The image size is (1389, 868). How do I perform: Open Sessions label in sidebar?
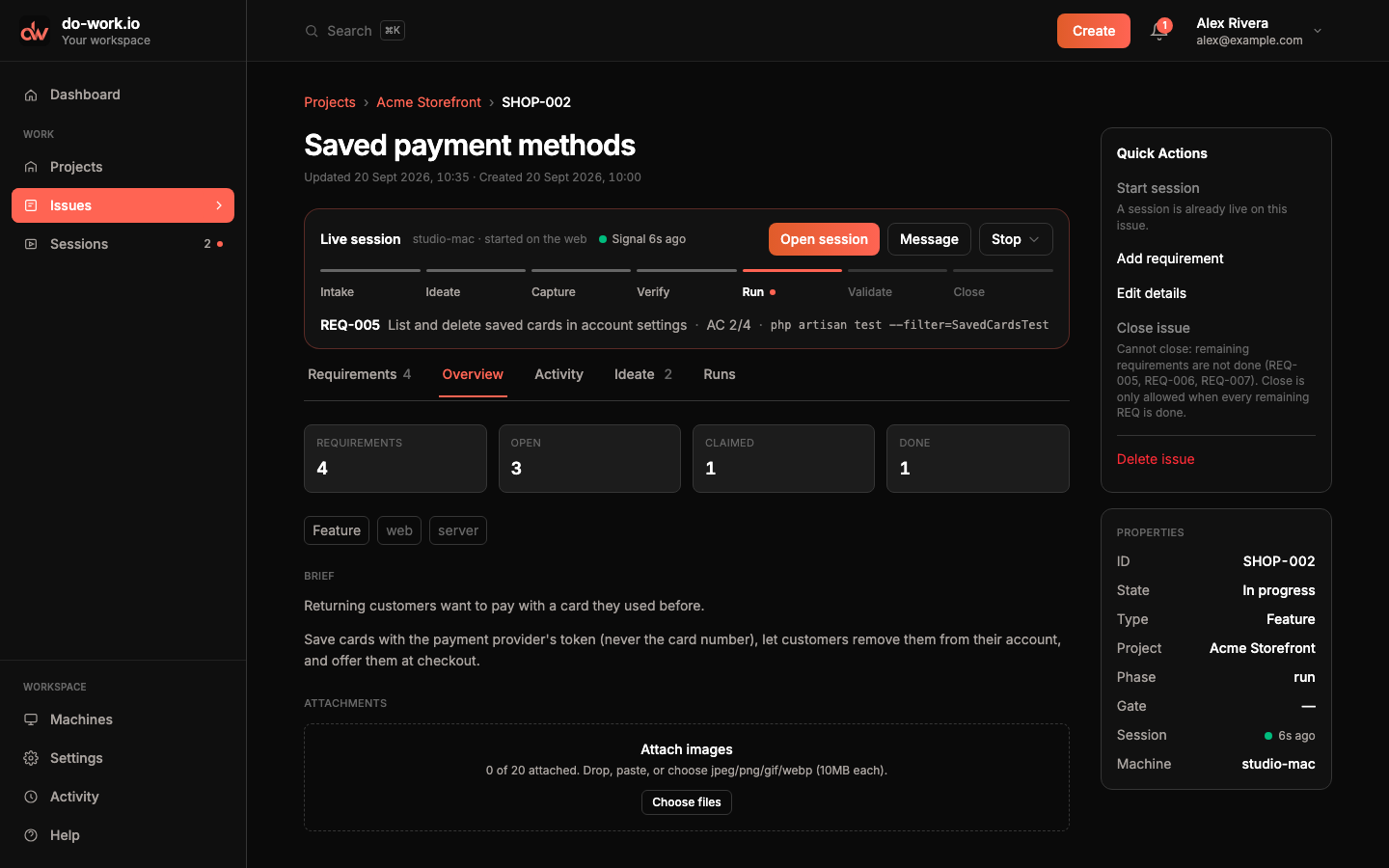[x=79, y=244]
